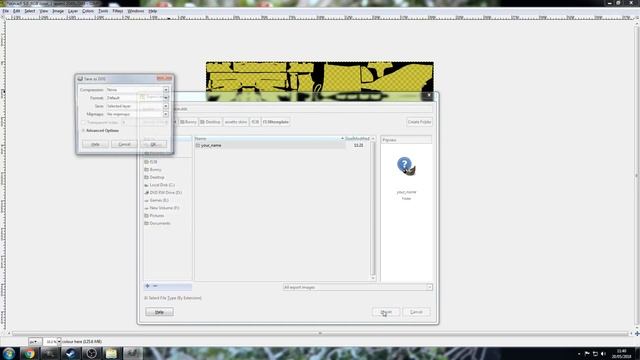Click the navigate-image icon at canvas corner
Viewport: 640px width, 360px height.
(x=637, y=333)
